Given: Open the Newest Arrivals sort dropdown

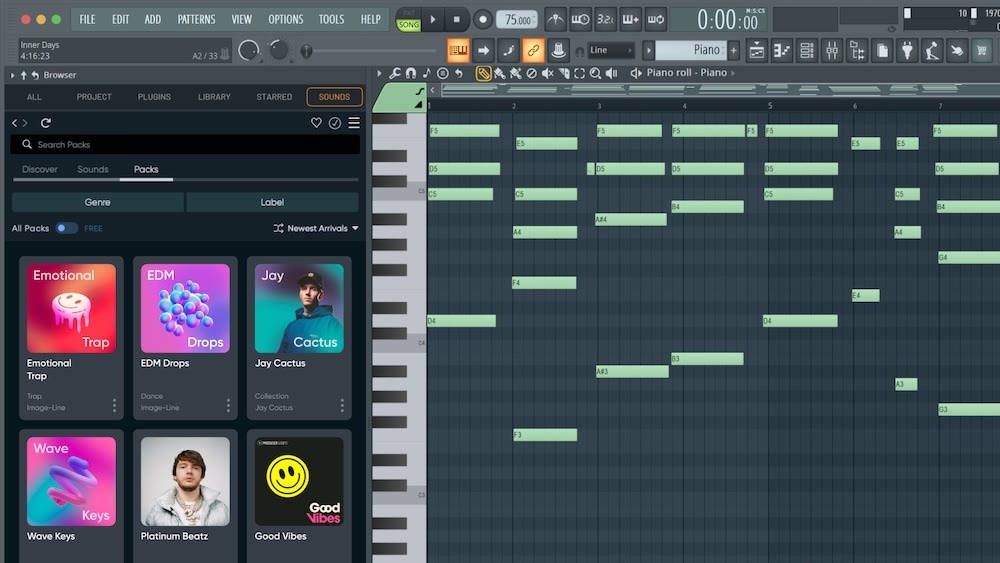Looking at the screenshot, I should pos(316,228).
